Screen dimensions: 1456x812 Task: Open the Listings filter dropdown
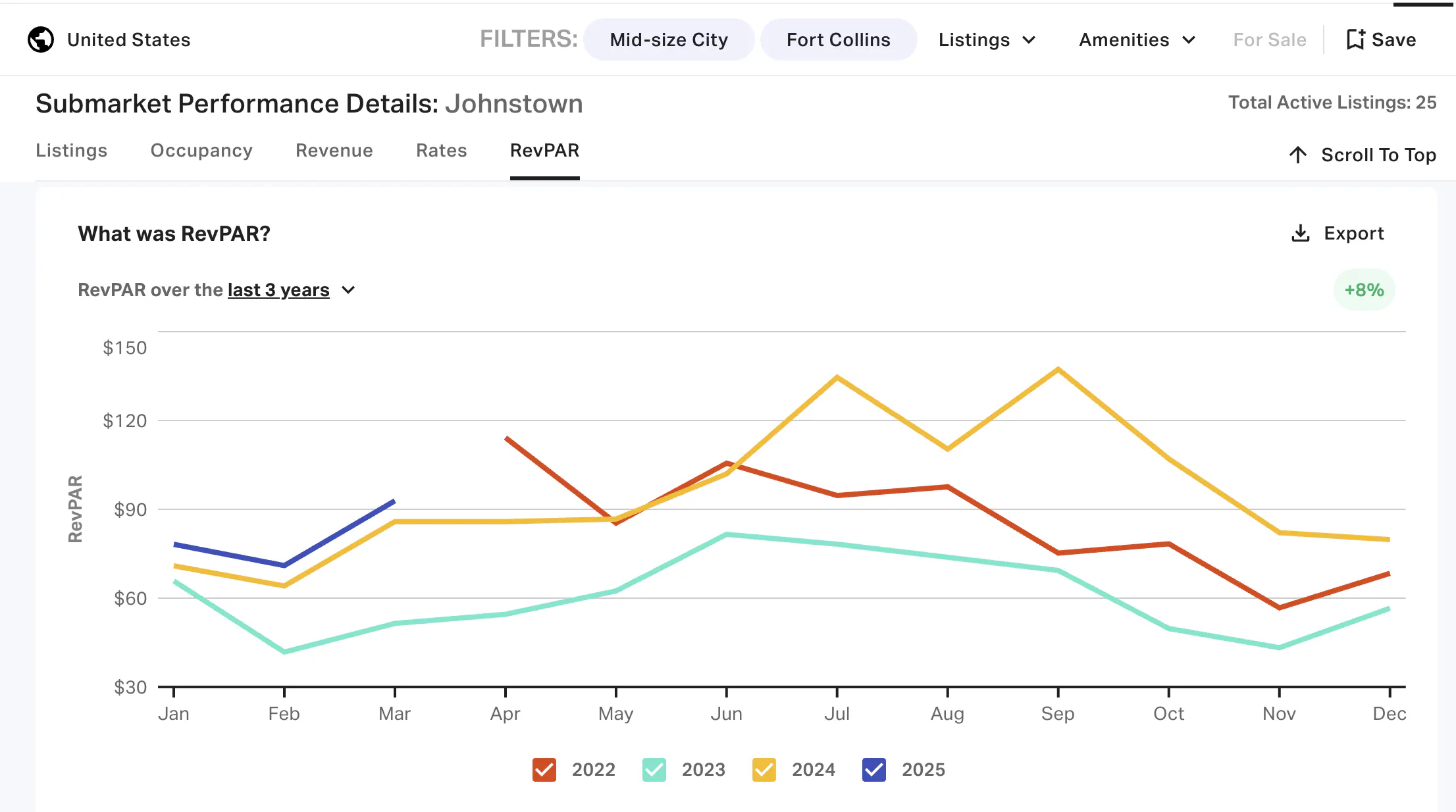tap(987, 40)
